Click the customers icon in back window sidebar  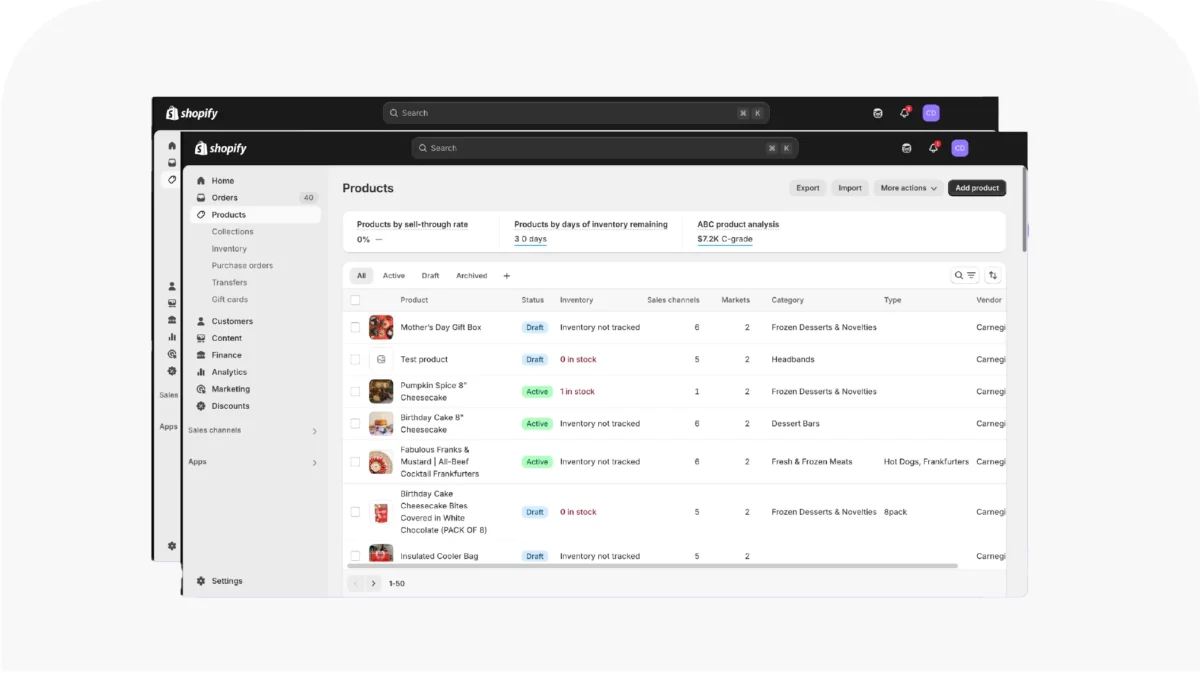(172, 286)
